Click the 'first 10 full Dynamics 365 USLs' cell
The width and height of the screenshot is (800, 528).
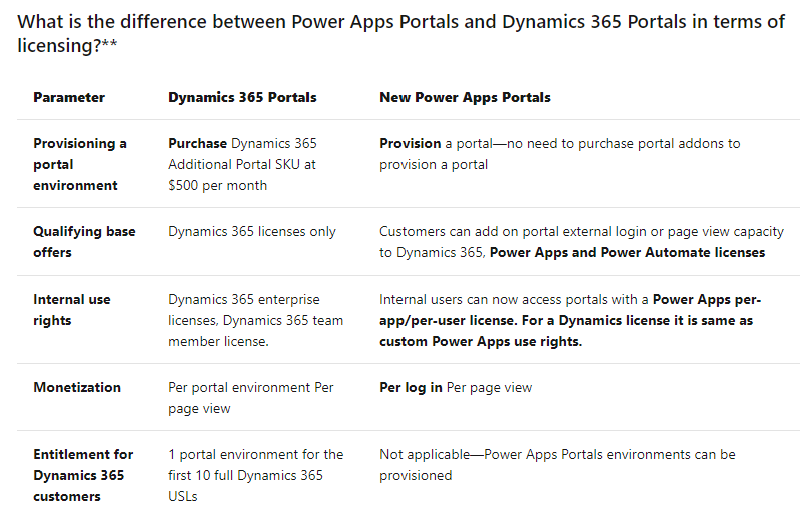[x=255, y=475]
